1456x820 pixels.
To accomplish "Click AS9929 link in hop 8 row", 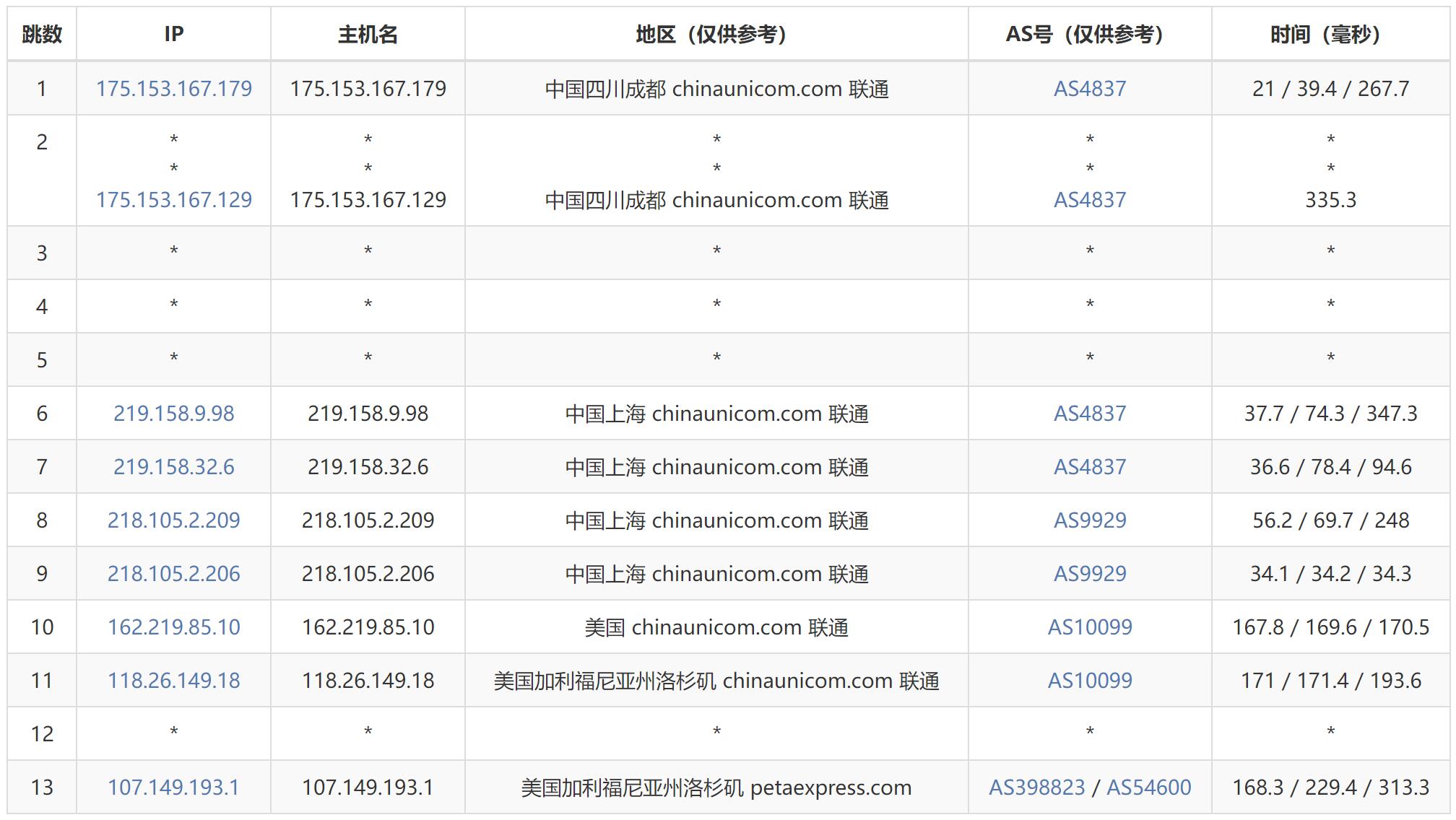I will click(1090, 520).
